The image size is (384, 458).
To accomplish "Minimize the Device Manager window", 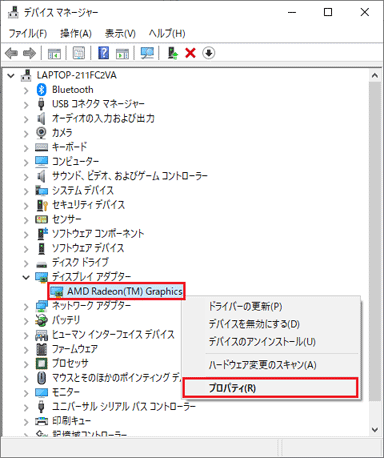I will click(292, 12).
